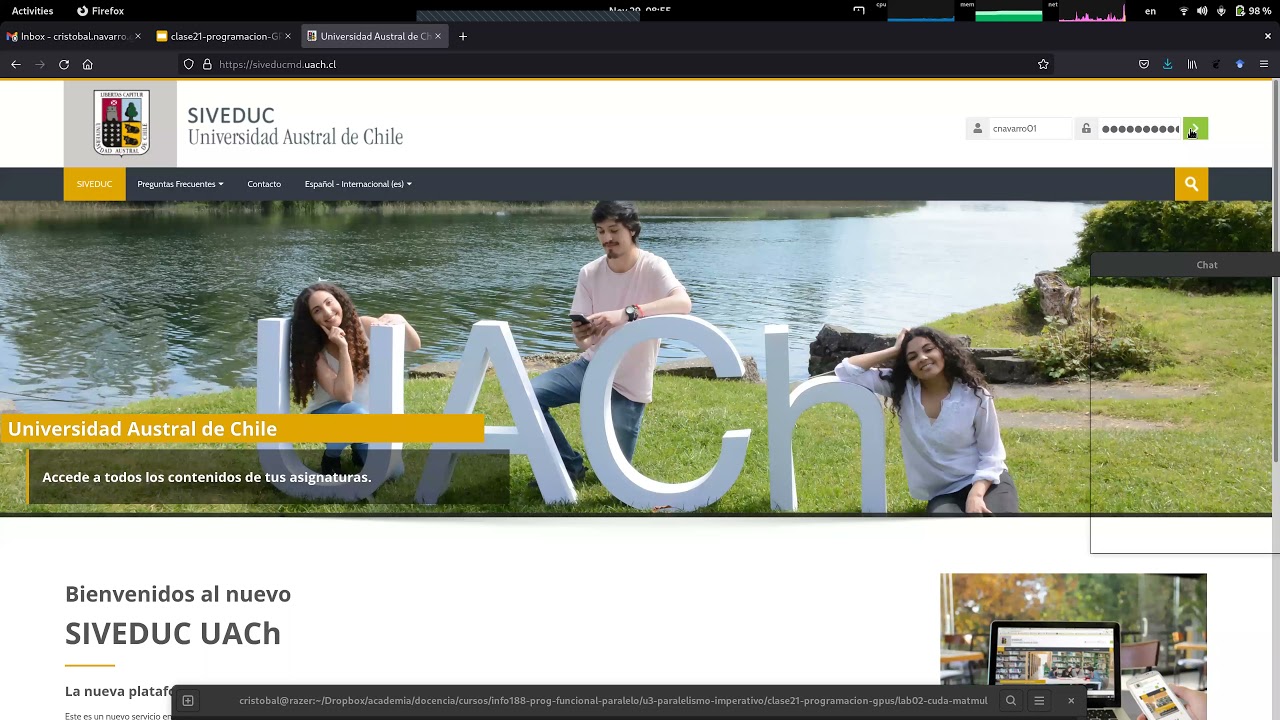Open the en keyboard layout selector

coord(1151,11)
